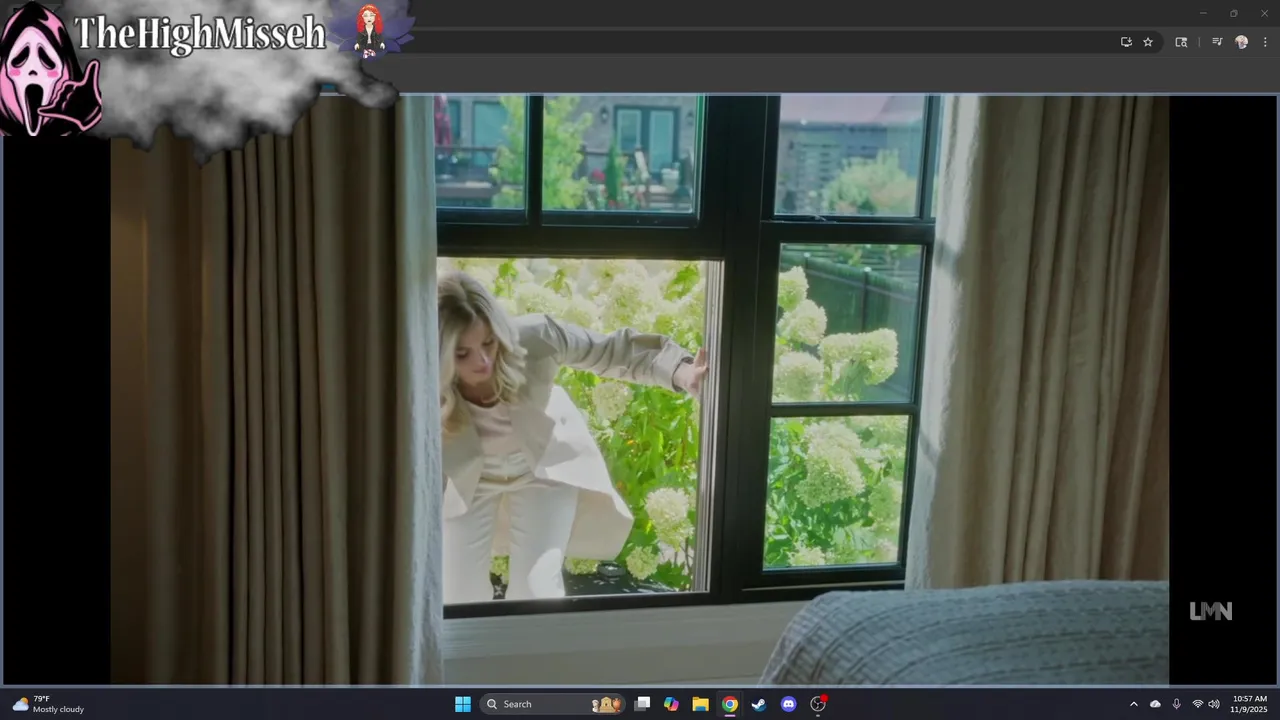Open the volume speaker tray icon
This screenshot has width=1280, height=720.
(1214, 704)
